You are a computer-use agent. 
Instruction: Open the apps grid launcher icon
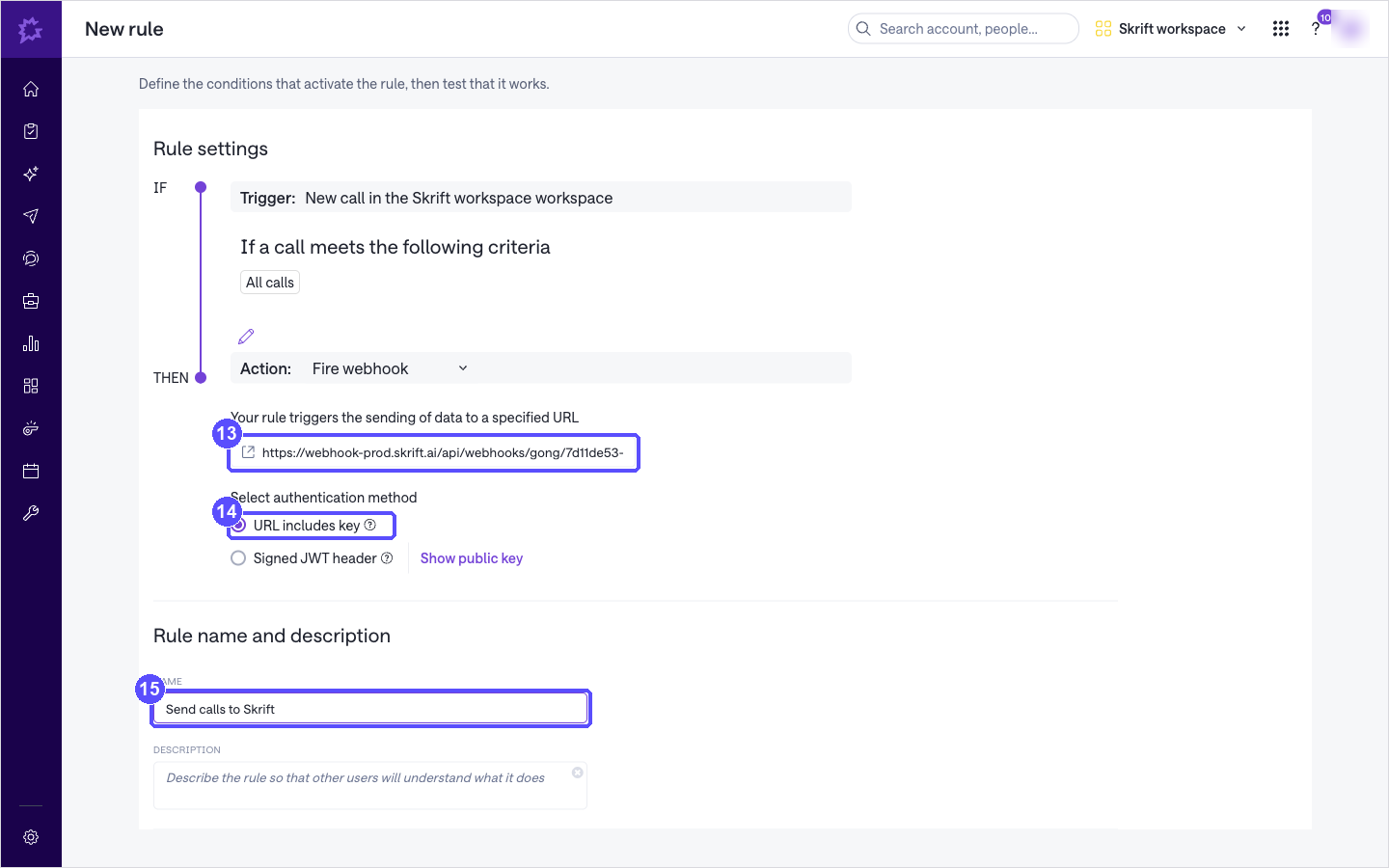[1281, 29]
